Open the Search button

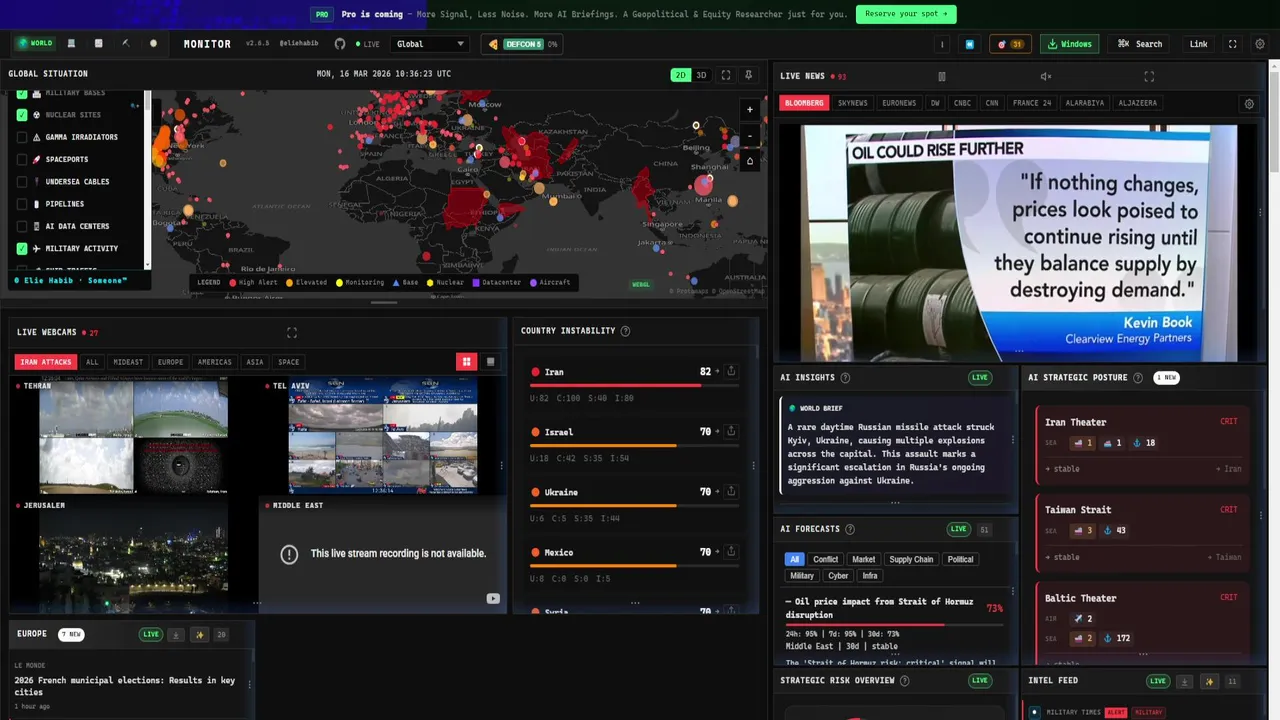coord(1139,44)
